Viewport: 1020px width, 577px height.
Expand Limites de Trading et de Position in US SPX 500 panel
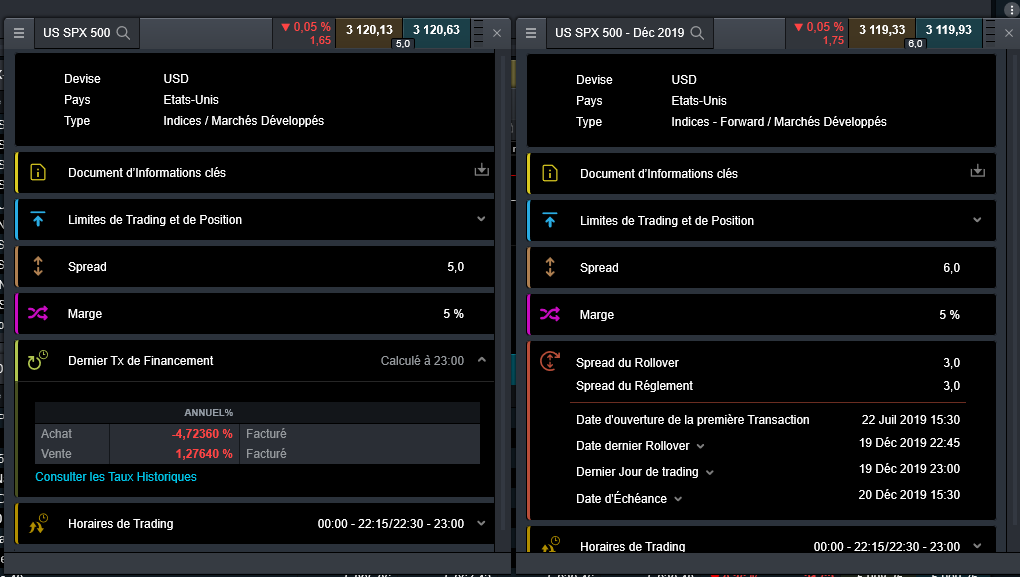(x=481, y=219)
